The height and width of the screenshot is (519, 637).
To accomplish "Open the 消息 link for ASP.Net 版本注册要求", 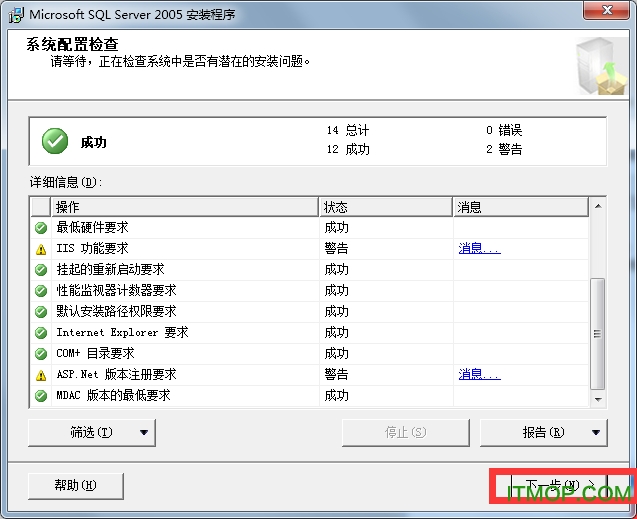I will coord(479,375).
